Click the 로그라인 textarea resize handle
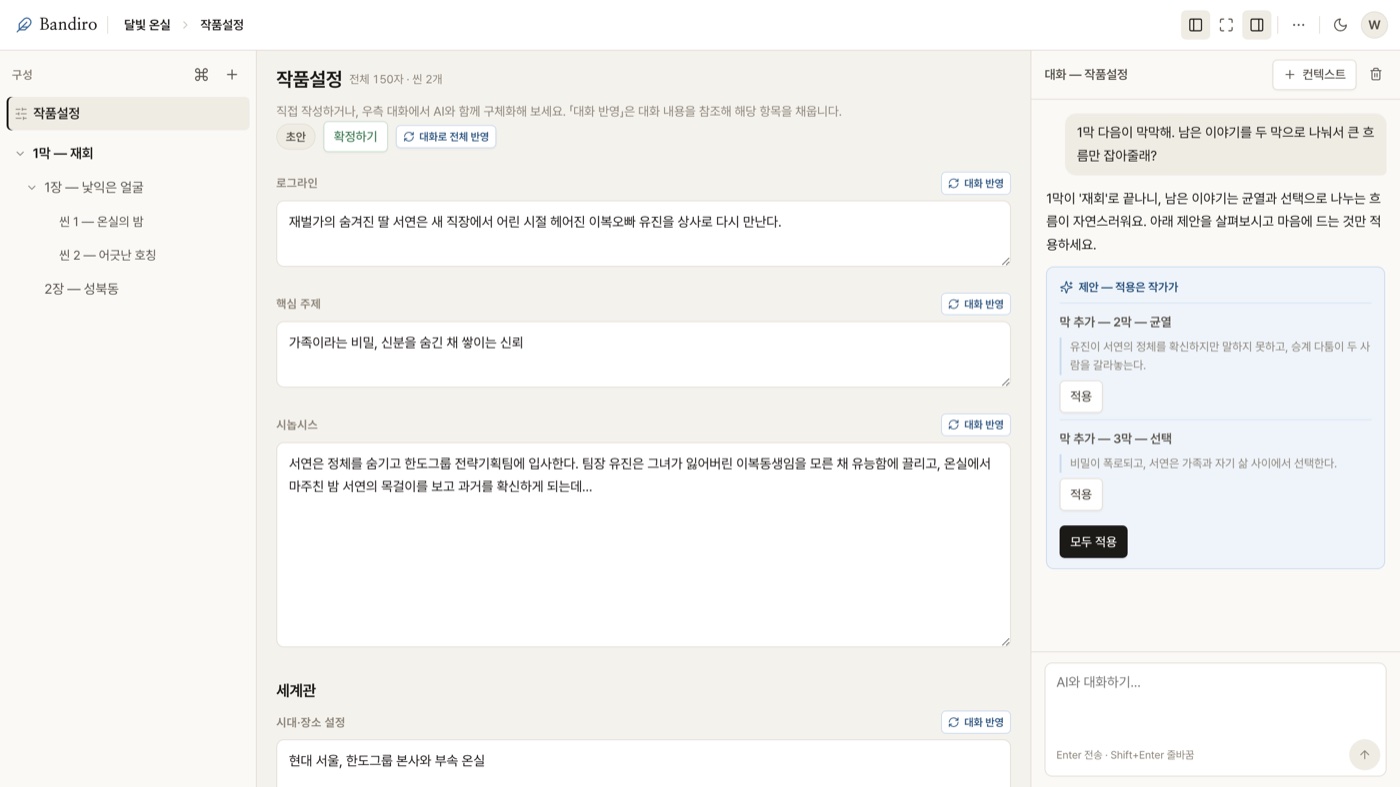The width and height of the screenshot is (1400, 787). [x=1005, y=261]
